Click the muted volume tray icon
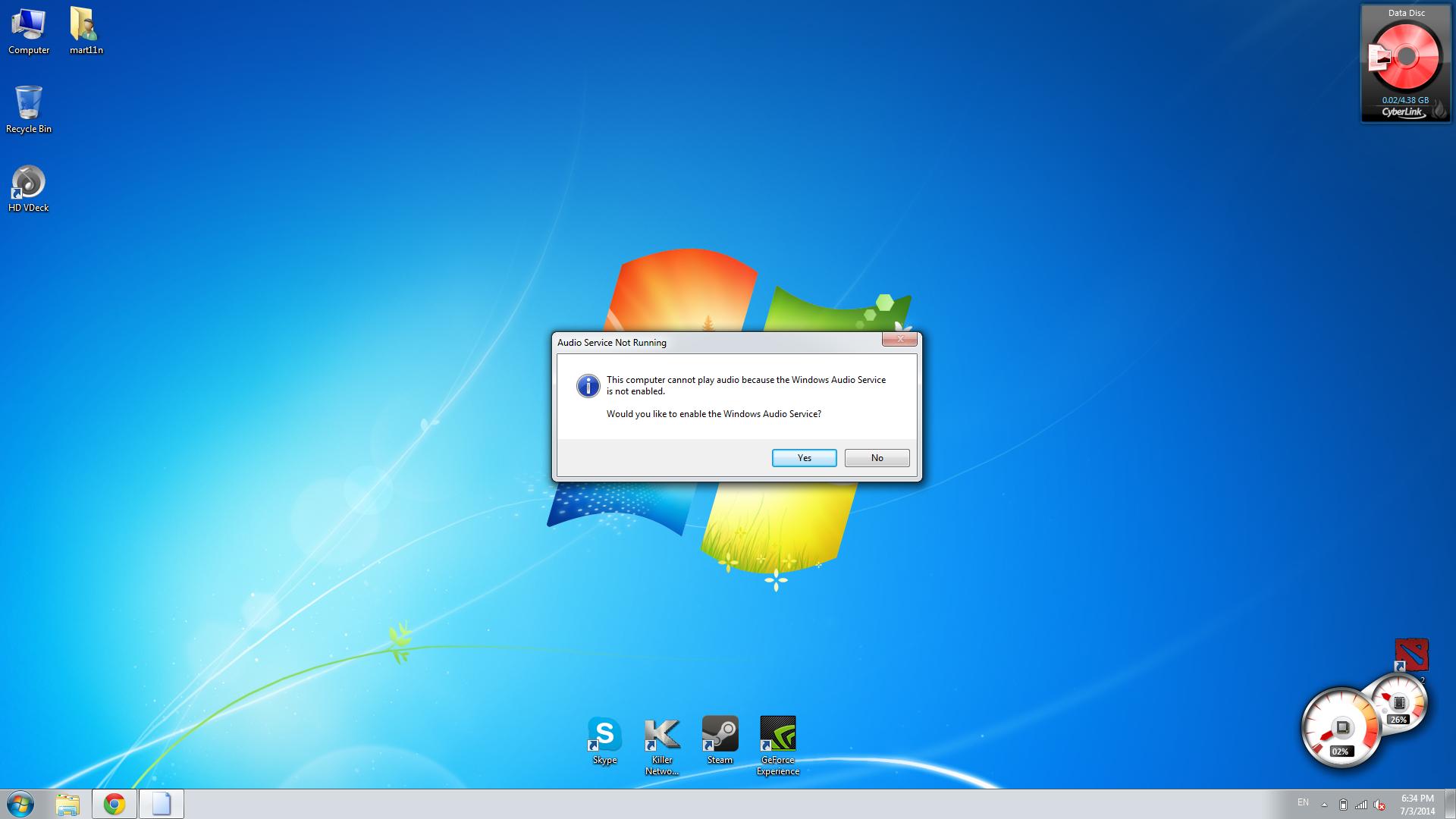1456x819 pixels. [1380, 805]
